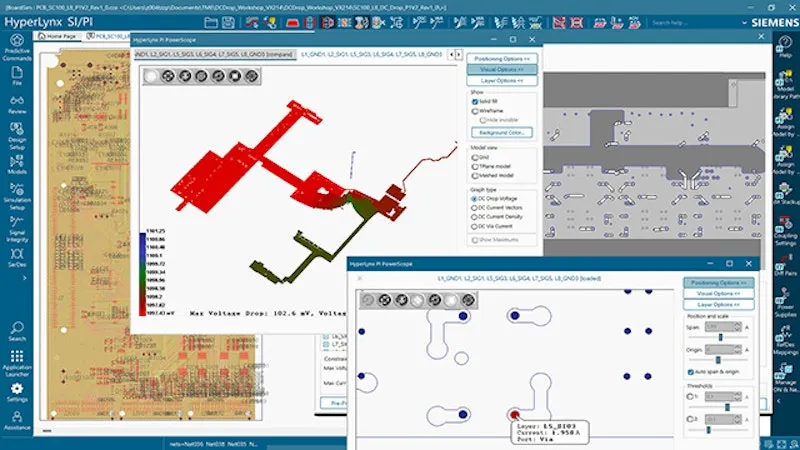
Task: Select threshold 2 radio button
Action: point(690,419)
